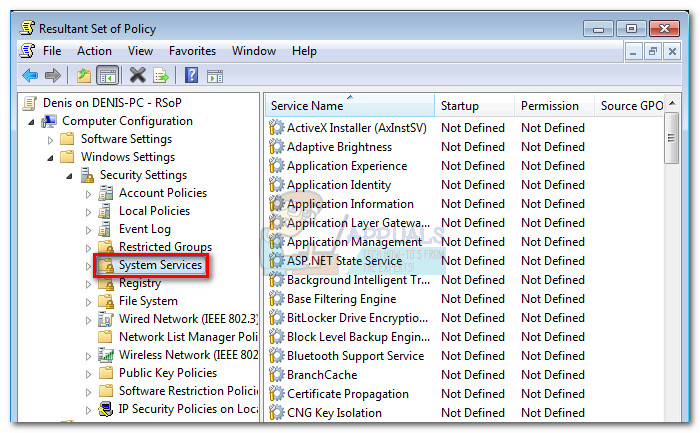700x433 pixels.
Task: Click the Startup column header
Action: [460, 105]
